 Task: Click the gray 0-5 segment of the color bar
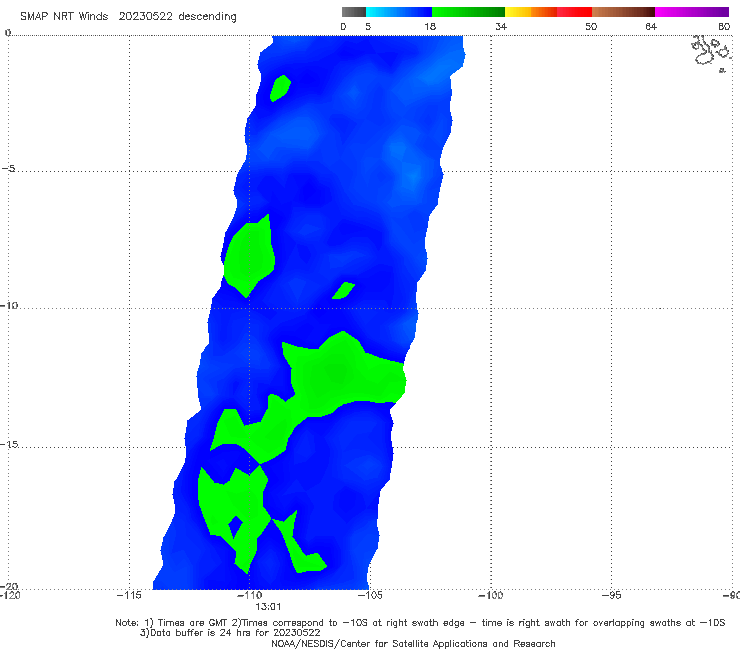coord(354,12)
